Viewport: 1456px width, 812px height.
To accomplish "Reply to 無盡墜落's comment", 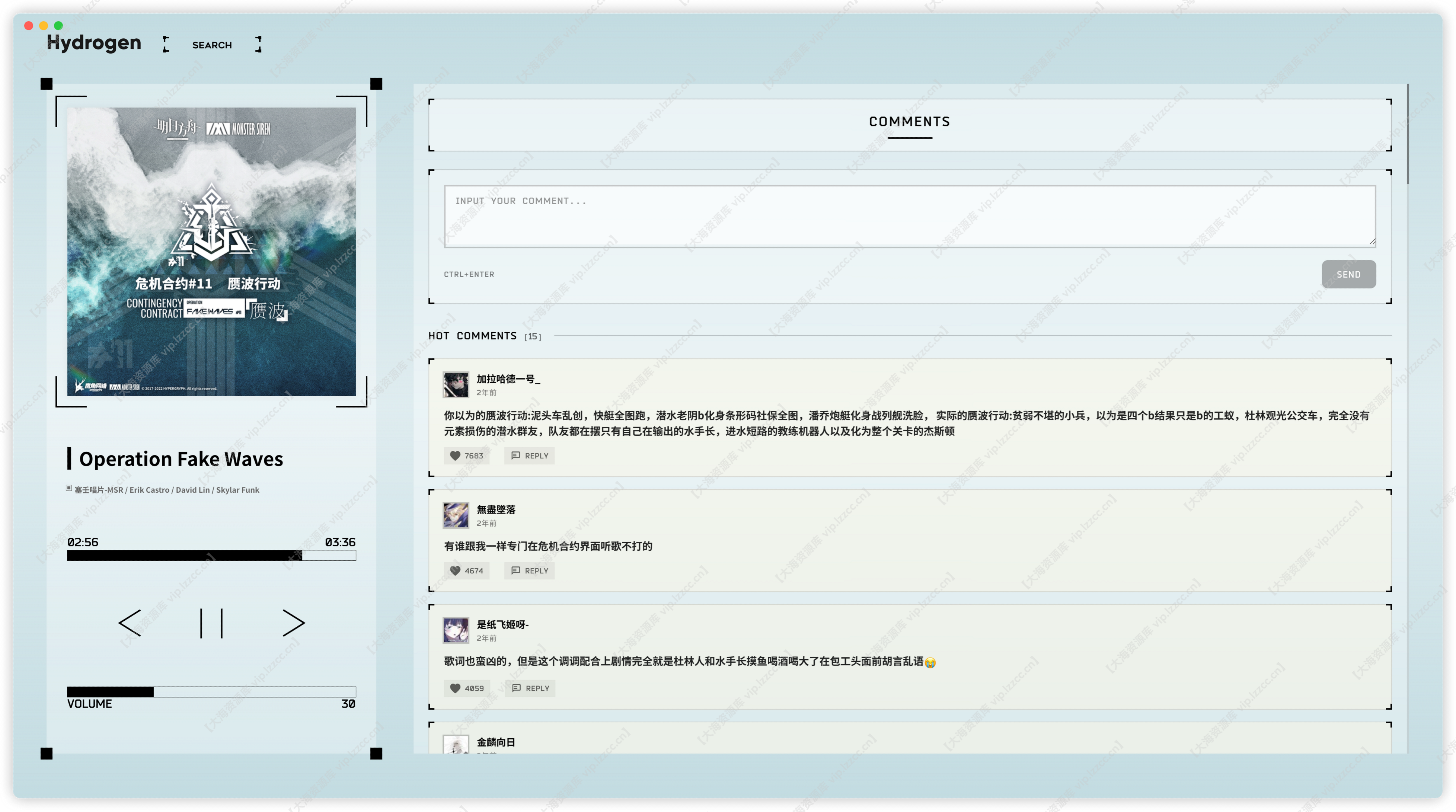I will [x=530, y=571].
